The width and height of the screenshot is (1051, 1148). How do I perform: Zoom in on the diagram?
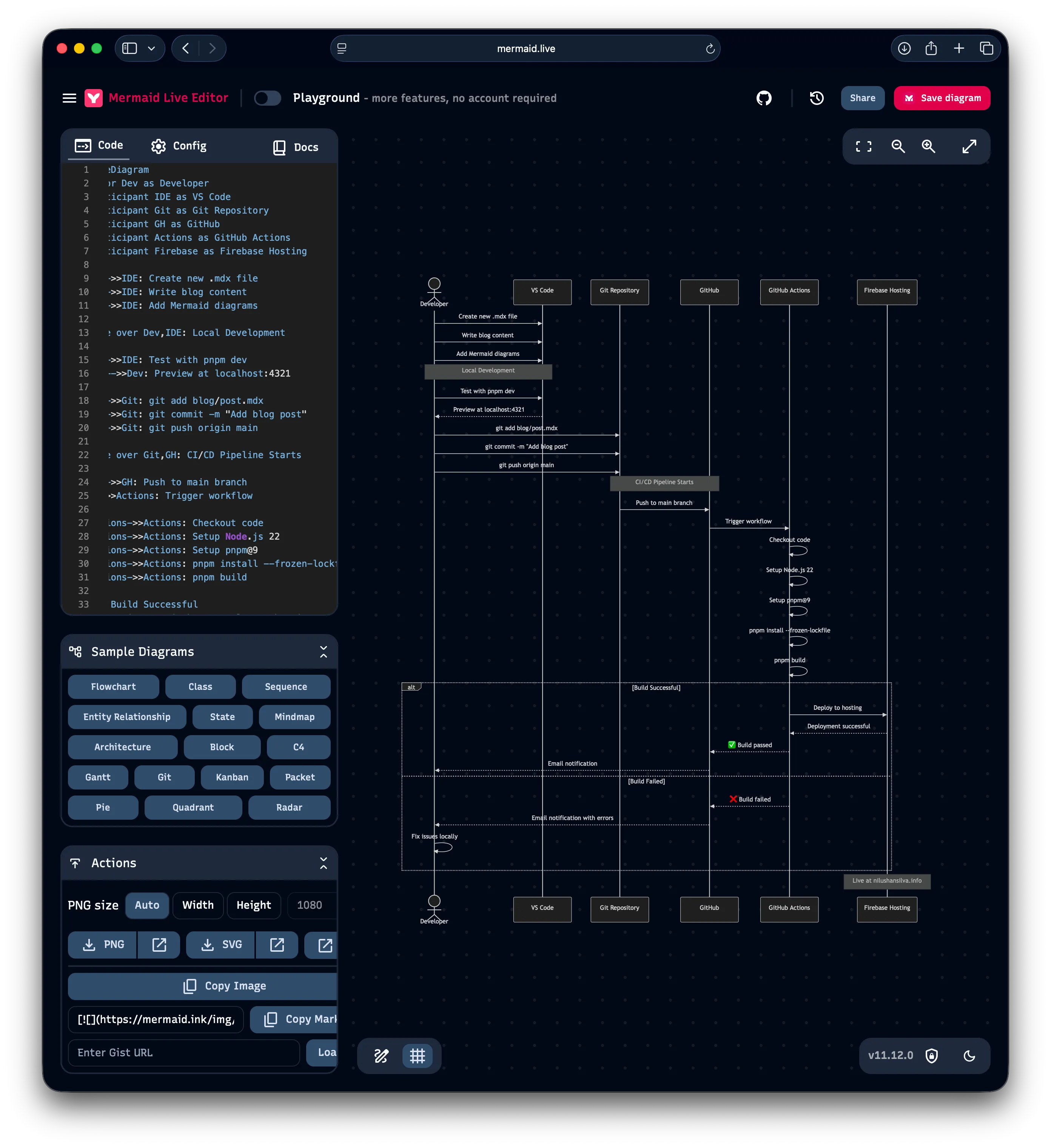[x=929, y=146]
